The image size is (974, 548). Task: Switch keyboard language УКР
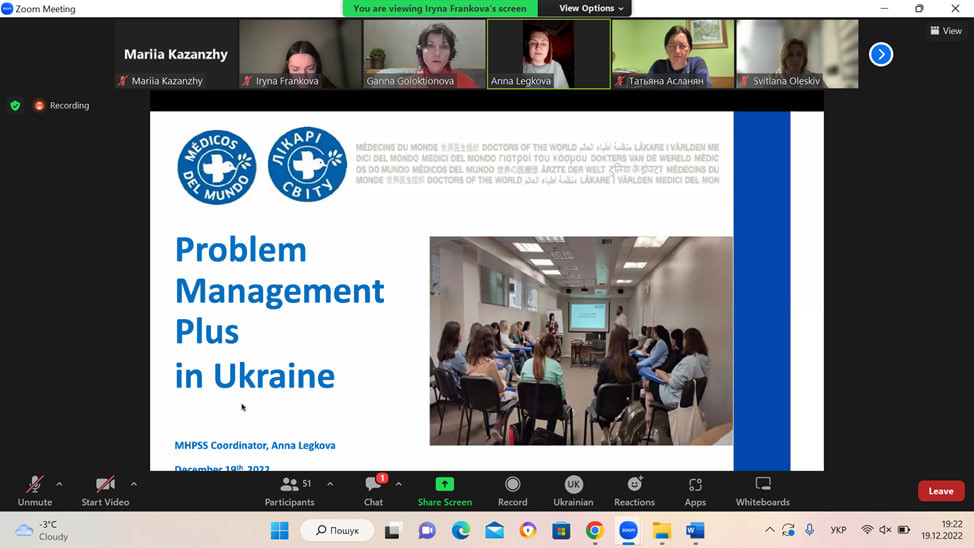(839, 530)
